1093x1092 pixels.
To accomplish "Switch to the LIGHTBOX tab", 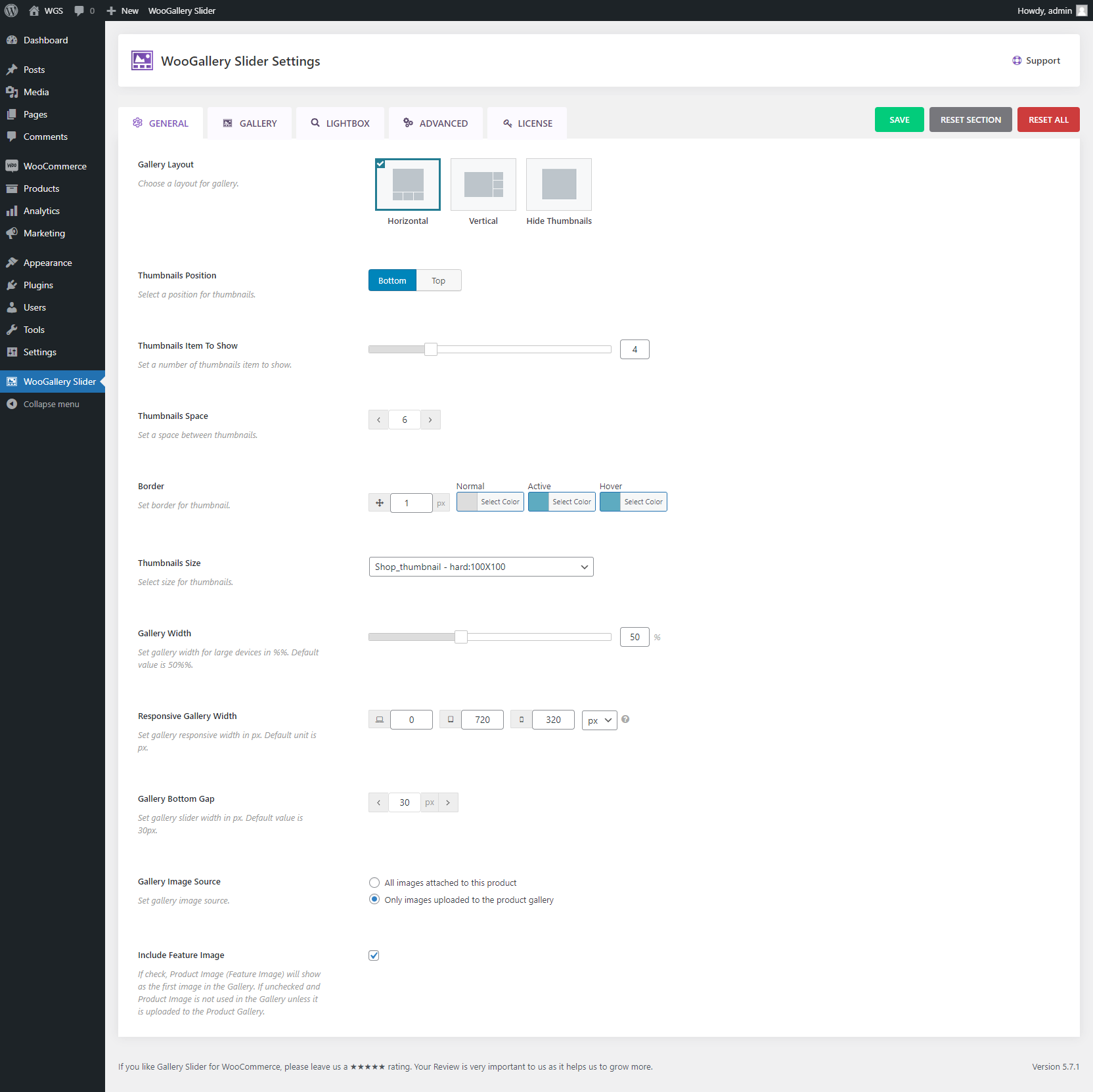I will click(340, 123).
